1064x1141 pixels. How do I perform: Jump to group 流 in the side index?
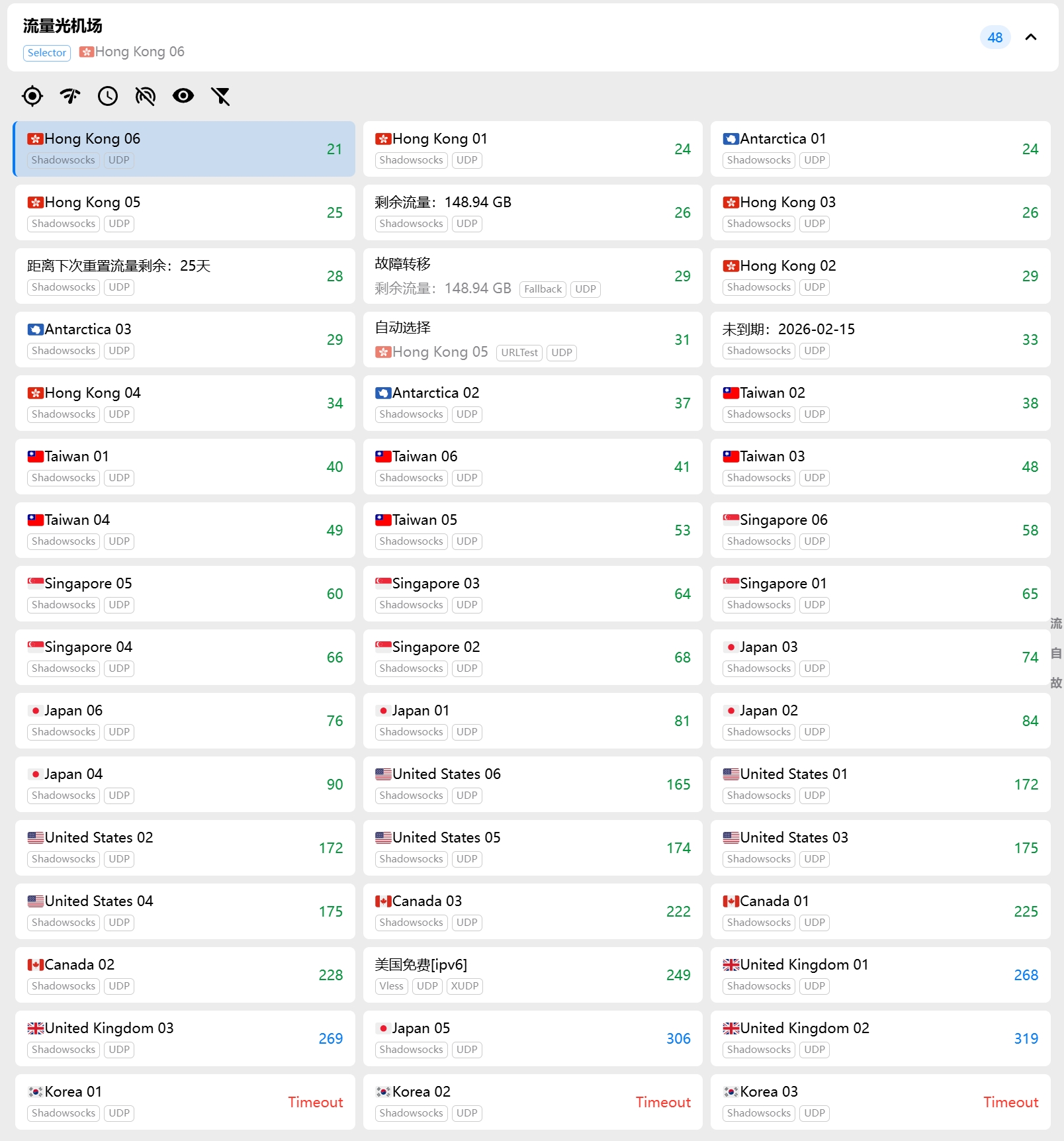1056,623
